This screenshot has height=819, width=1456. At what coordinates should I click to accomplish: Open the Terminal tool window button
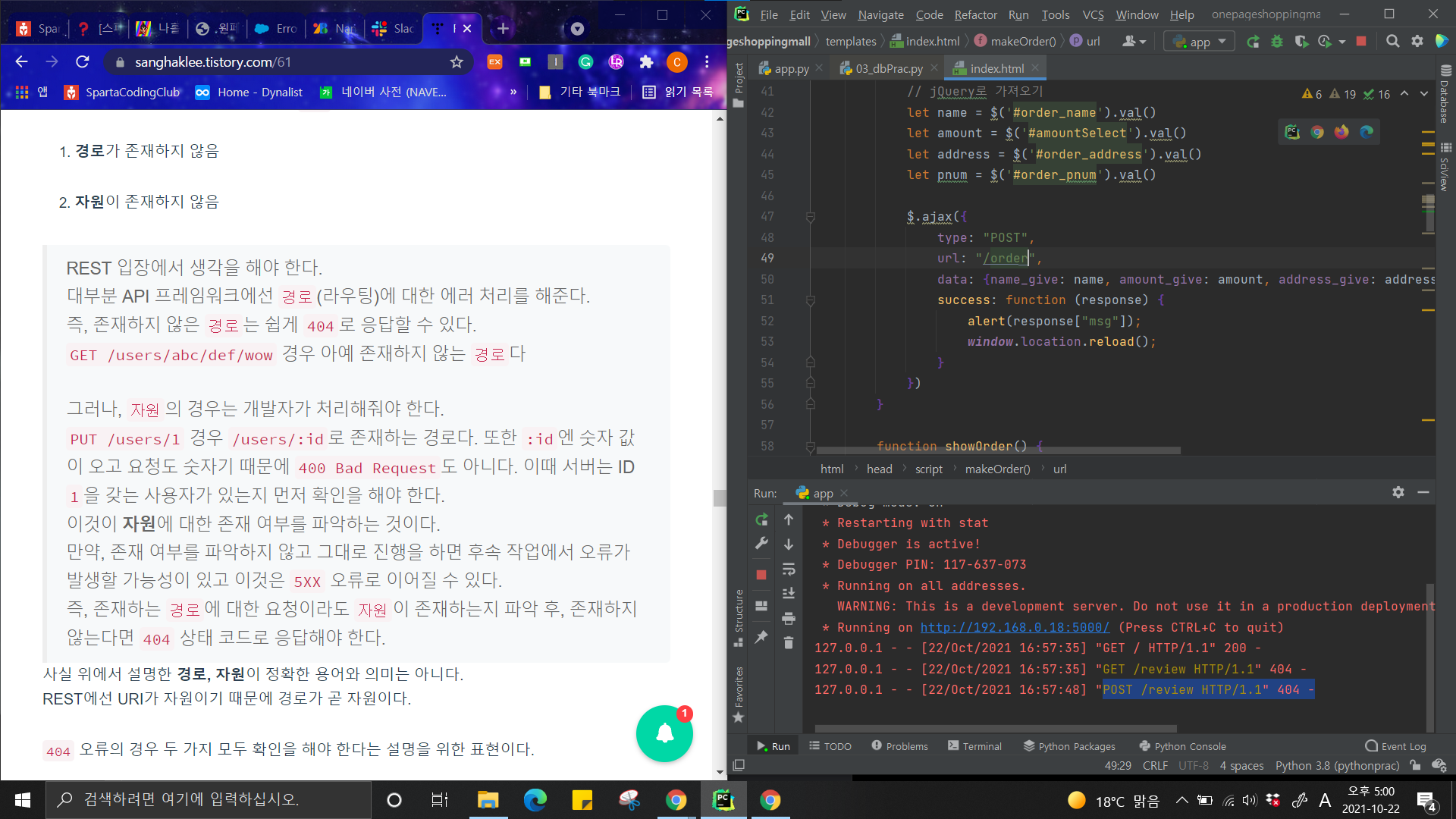pyautogui.click(x=974, y=746)
